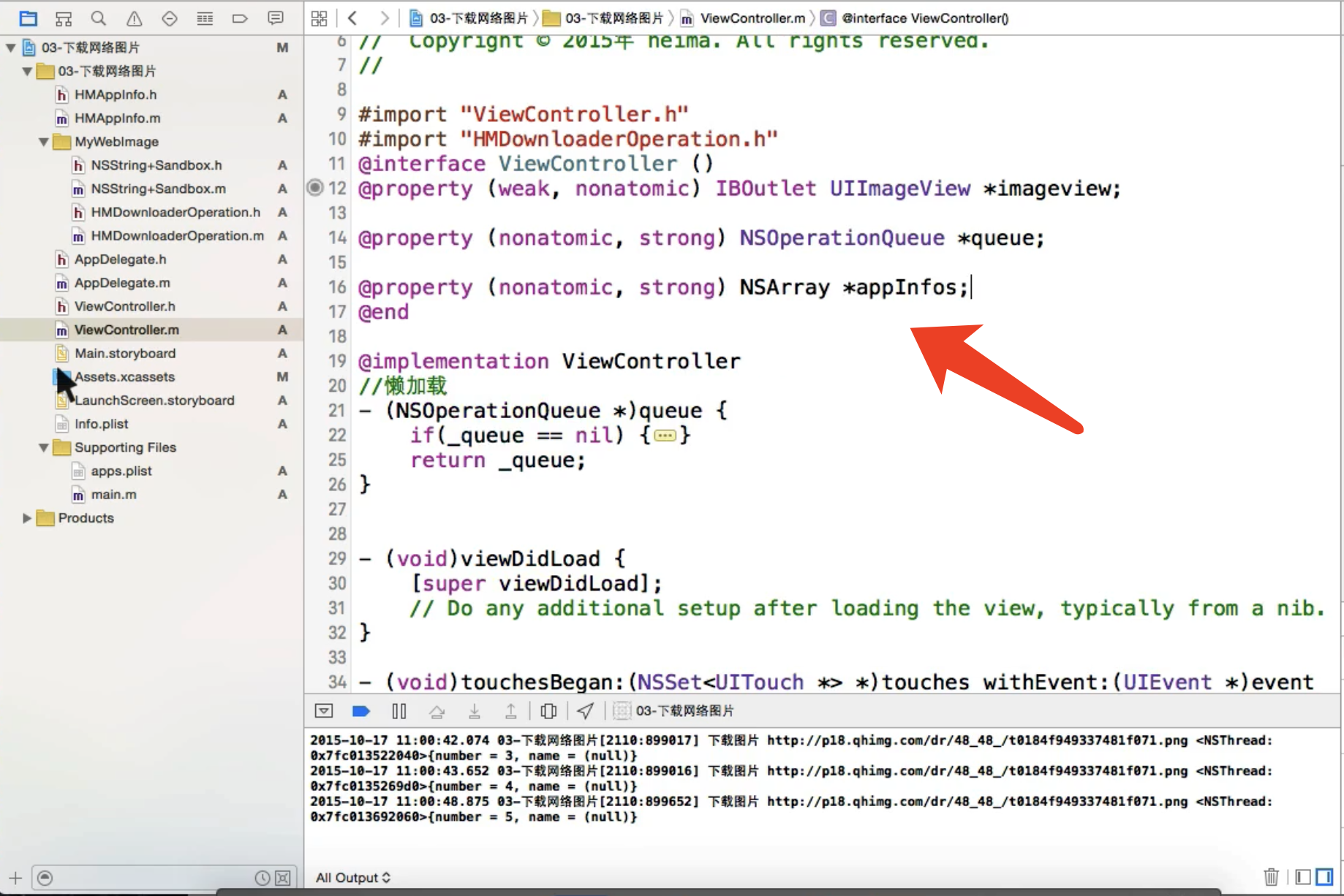Open the Issue navigator warning icon
Image resolution: width=1344 pixels, height=896 pixels.
134,18
